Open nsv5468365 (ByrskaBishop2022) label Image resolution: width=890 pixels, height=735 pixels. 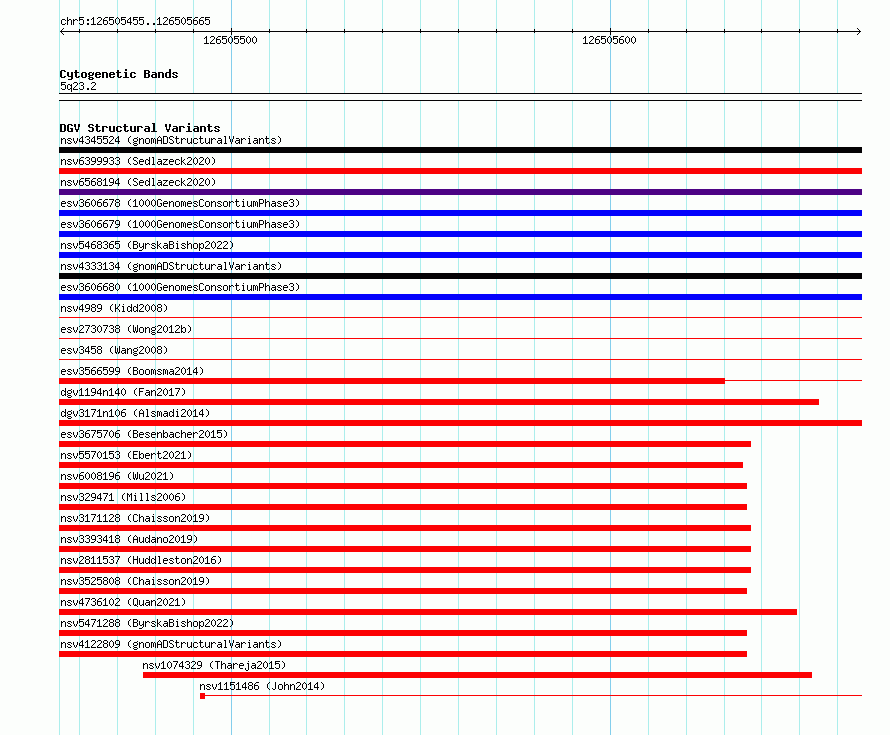[x=147, y=245]
